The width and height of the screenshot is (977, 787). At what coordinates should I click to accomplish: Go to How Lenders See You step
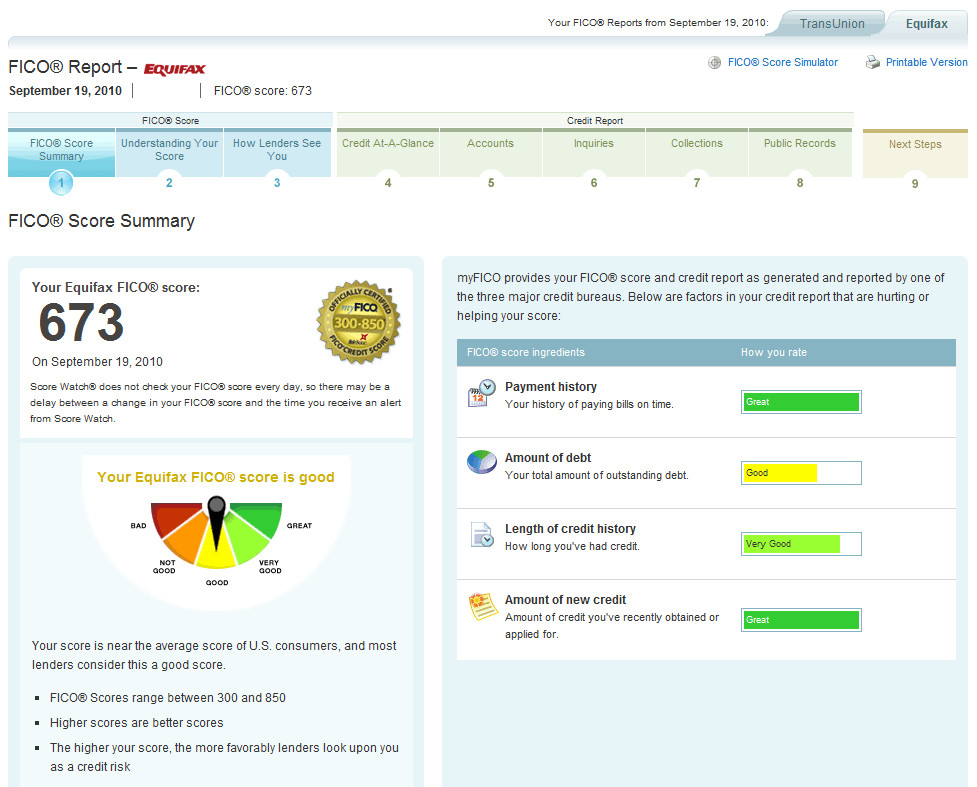277,150
